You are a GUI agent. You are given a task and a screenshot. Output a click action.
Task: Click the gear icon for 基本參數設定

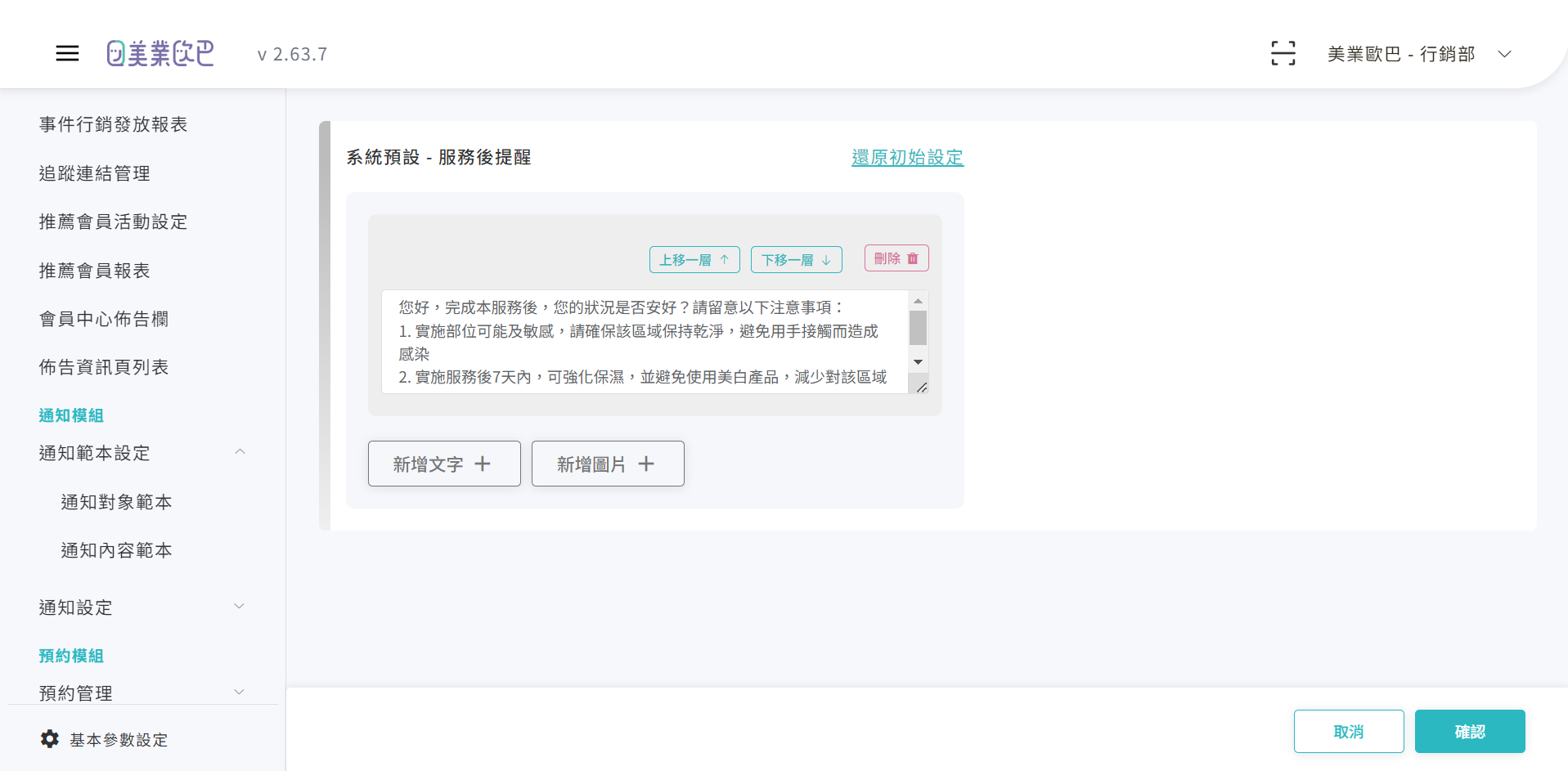click(50, 739)
